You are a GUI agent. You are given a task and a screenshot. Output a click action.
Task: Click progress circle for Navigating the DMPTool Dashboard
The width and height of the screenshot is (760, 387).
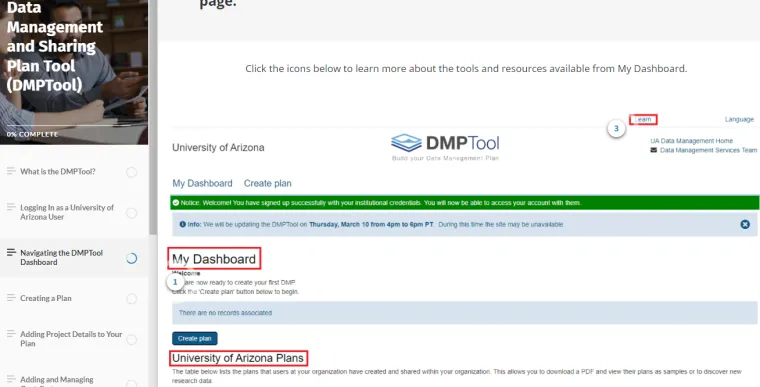[131, 258]
